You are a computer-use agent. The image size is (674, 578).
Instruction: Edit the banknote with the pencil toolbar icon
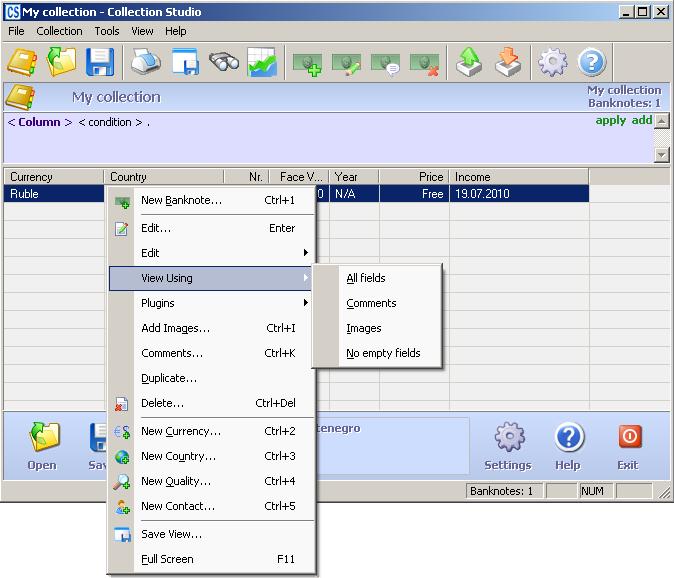coord(346,64)
